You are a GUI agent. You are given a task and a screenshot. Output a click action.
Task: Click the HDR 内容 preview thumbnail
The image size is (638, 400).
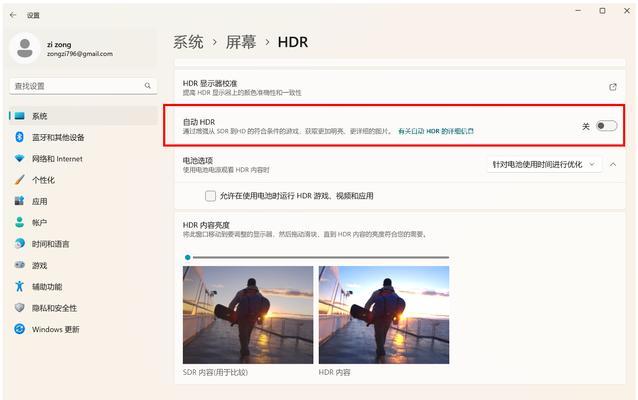coord(384,315)
